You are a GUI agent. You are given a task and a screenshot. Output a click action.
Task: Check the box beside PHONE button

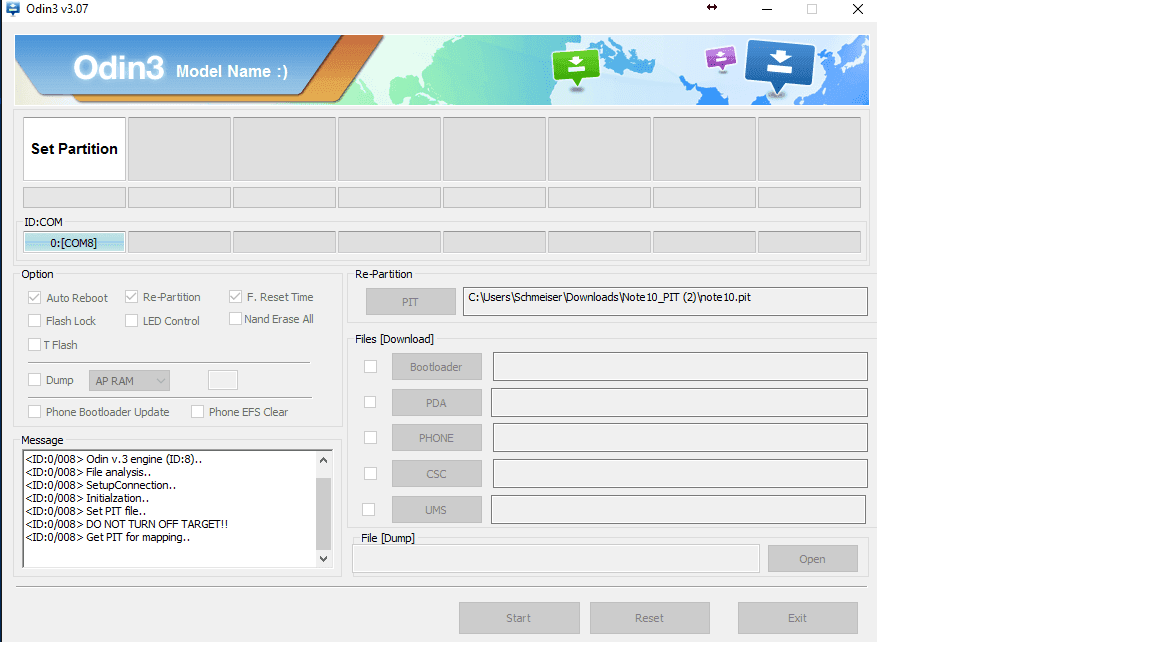pos(370,437)
